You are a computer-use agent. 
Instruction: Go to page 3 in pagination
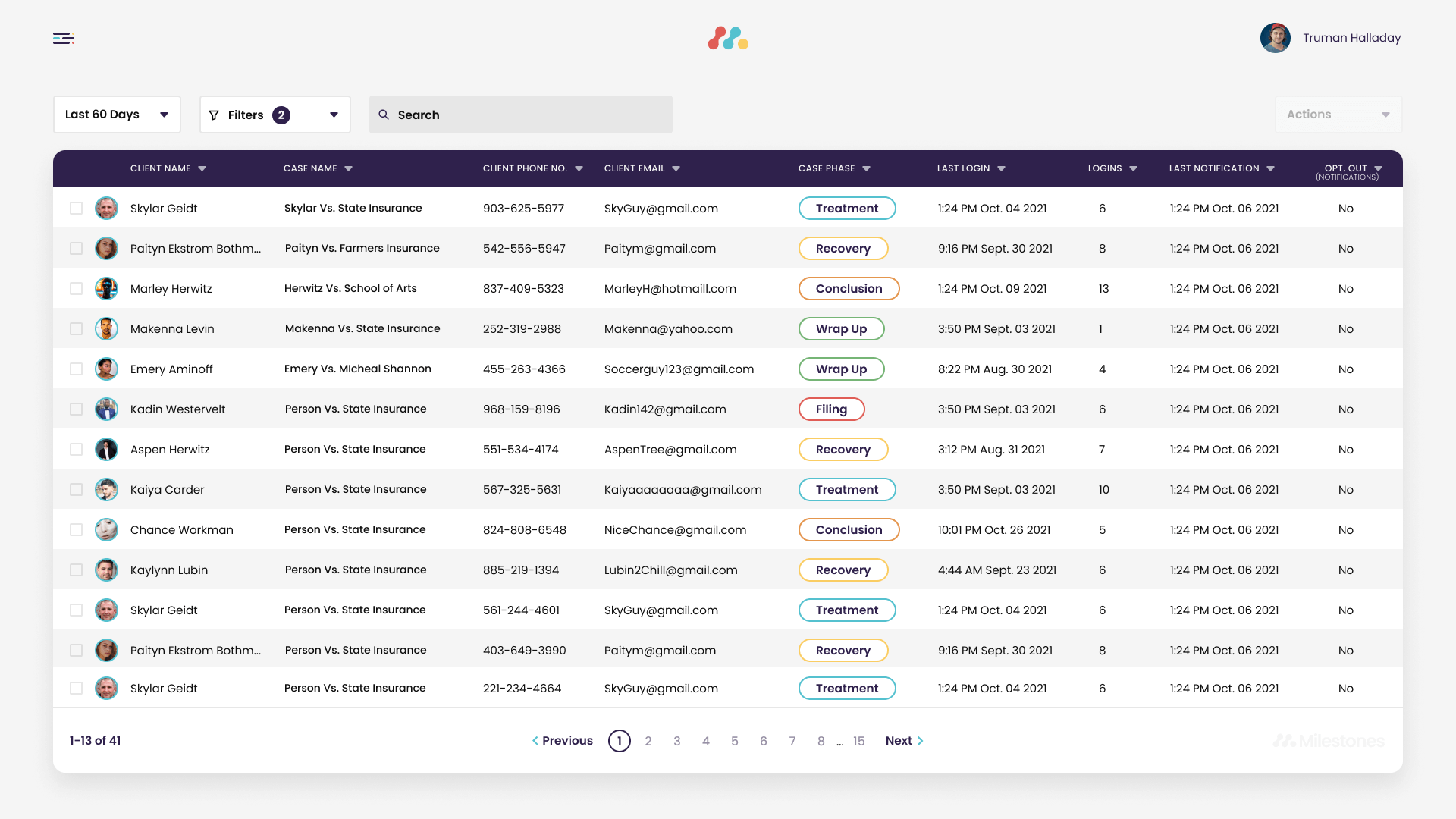[x=676, y=741]
